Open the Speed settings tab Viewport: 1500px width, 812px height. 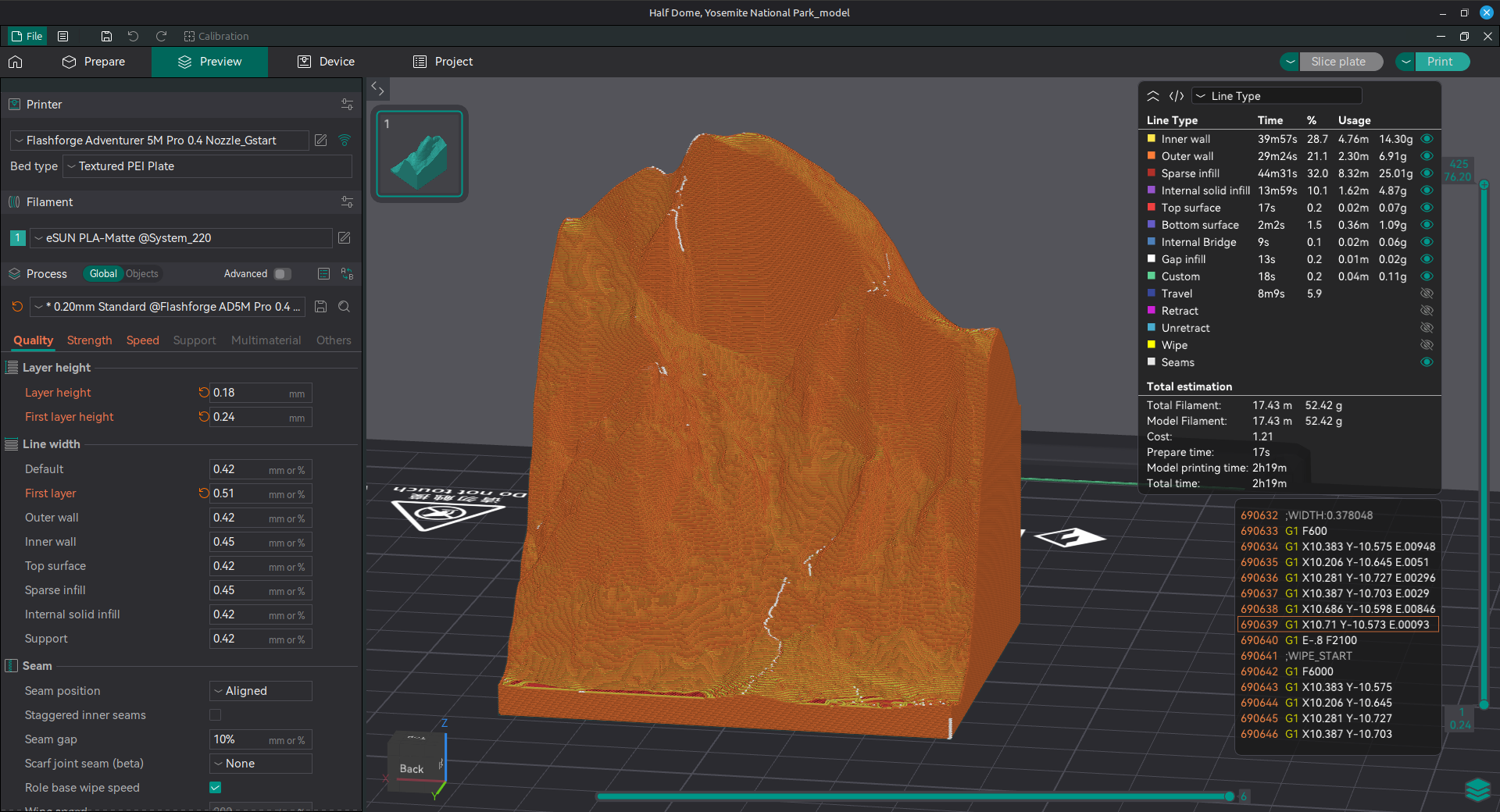coord(143,340)
